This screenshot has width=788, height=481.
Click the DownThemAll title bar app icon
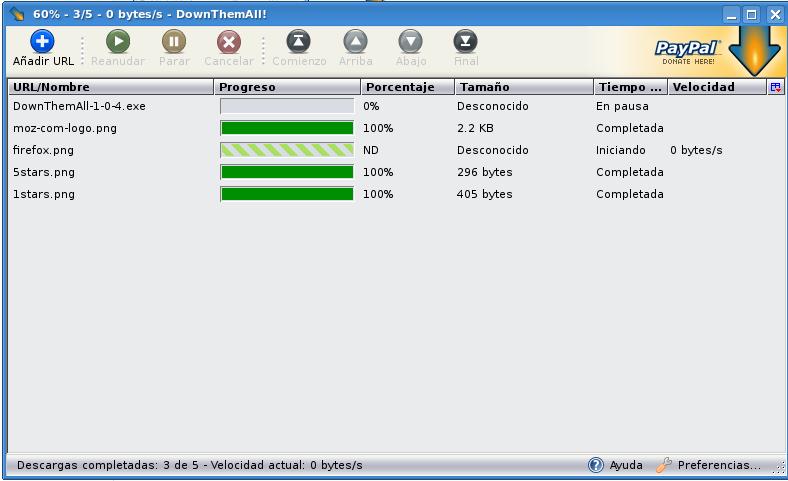(x=17, y=14)
